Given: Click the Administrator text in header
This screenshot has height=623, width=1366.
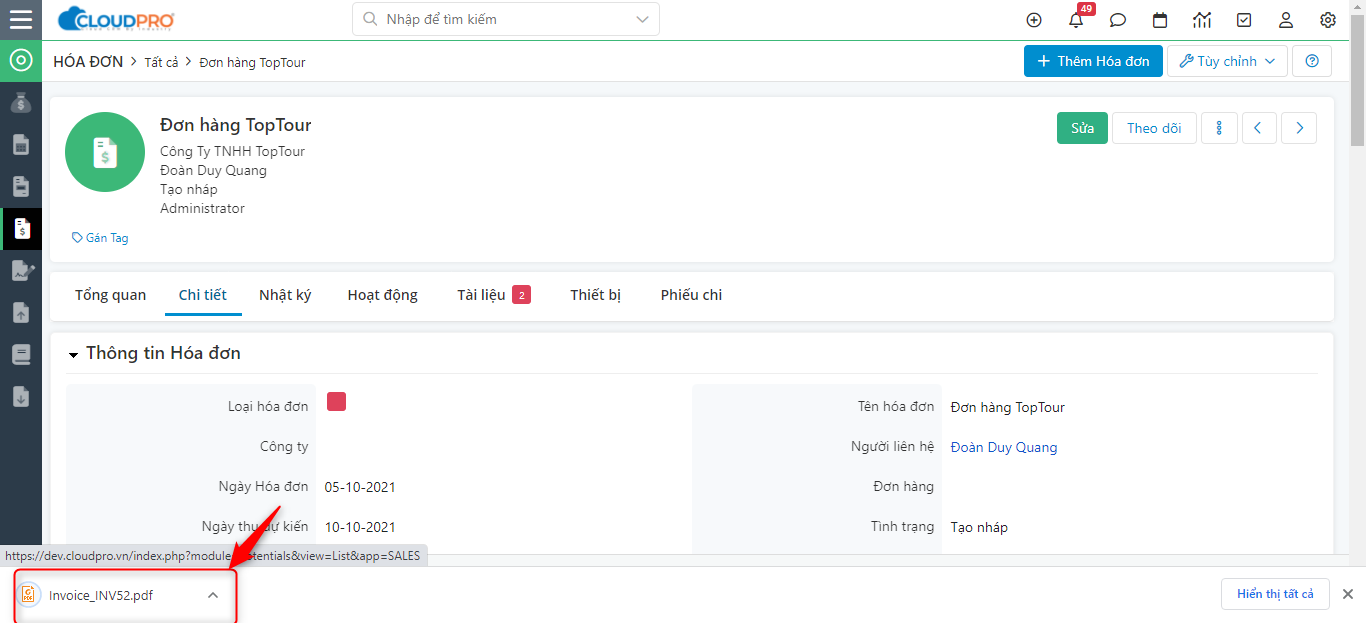Looking at the screenshot, I should [x=202, y=208].
